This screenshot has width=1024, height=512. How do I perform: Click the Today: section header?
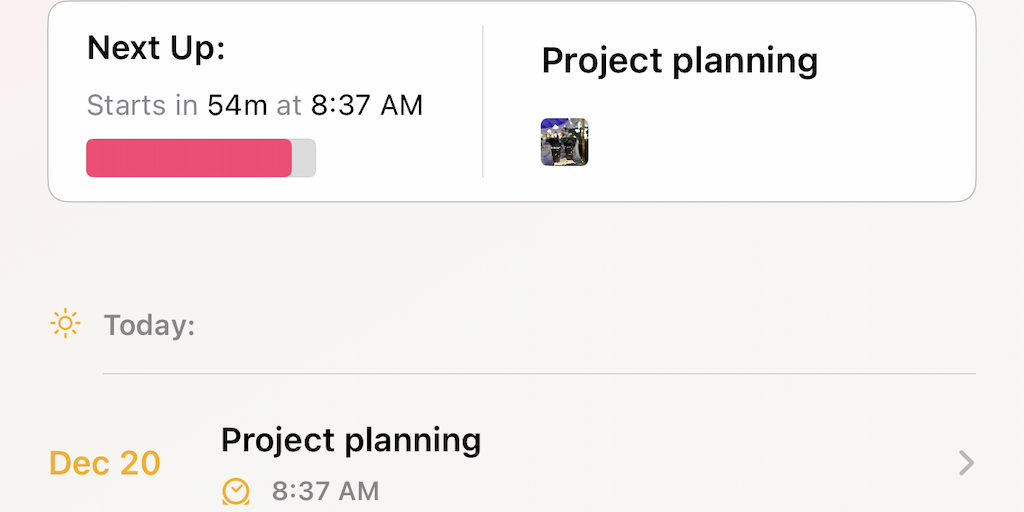(149, 325)
